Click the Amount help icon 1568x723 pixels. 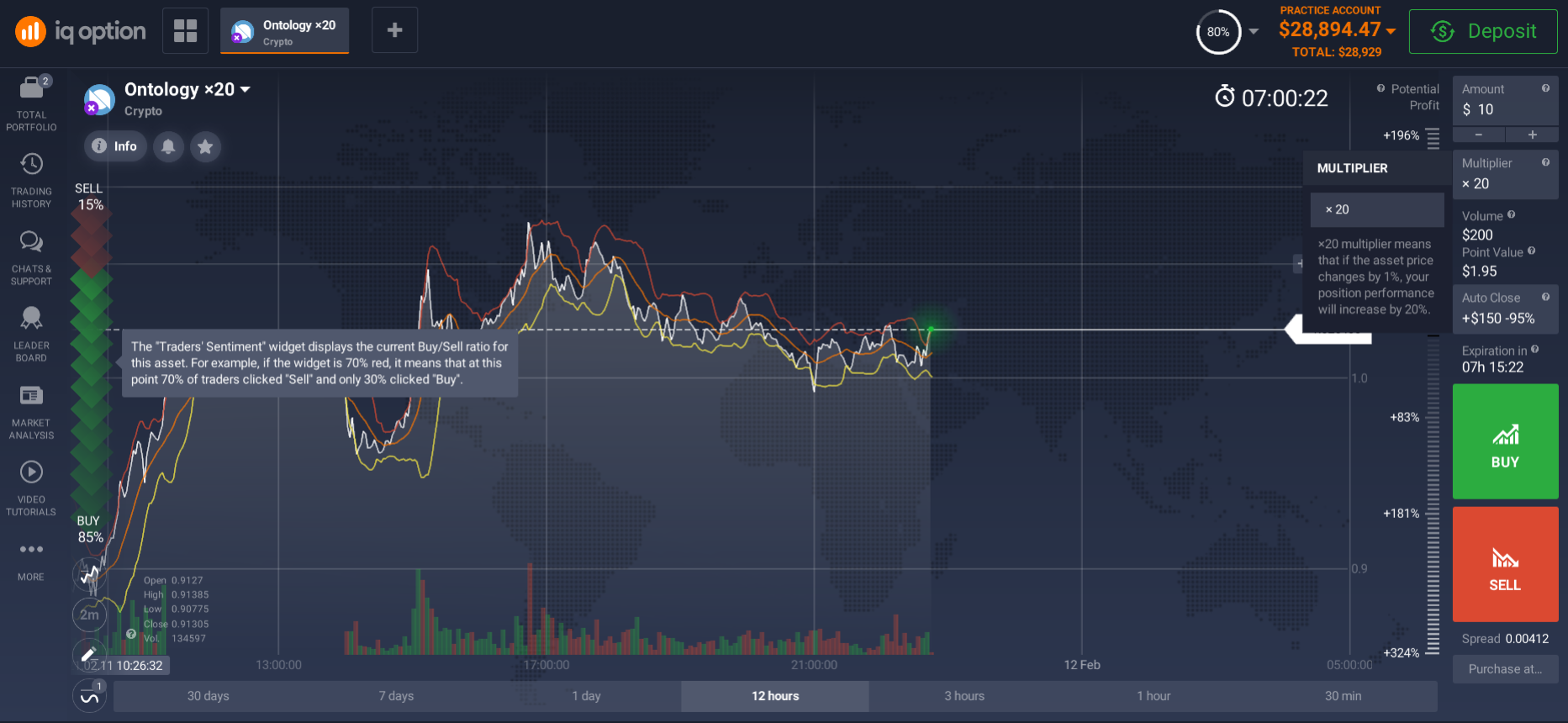(1545, 88)
